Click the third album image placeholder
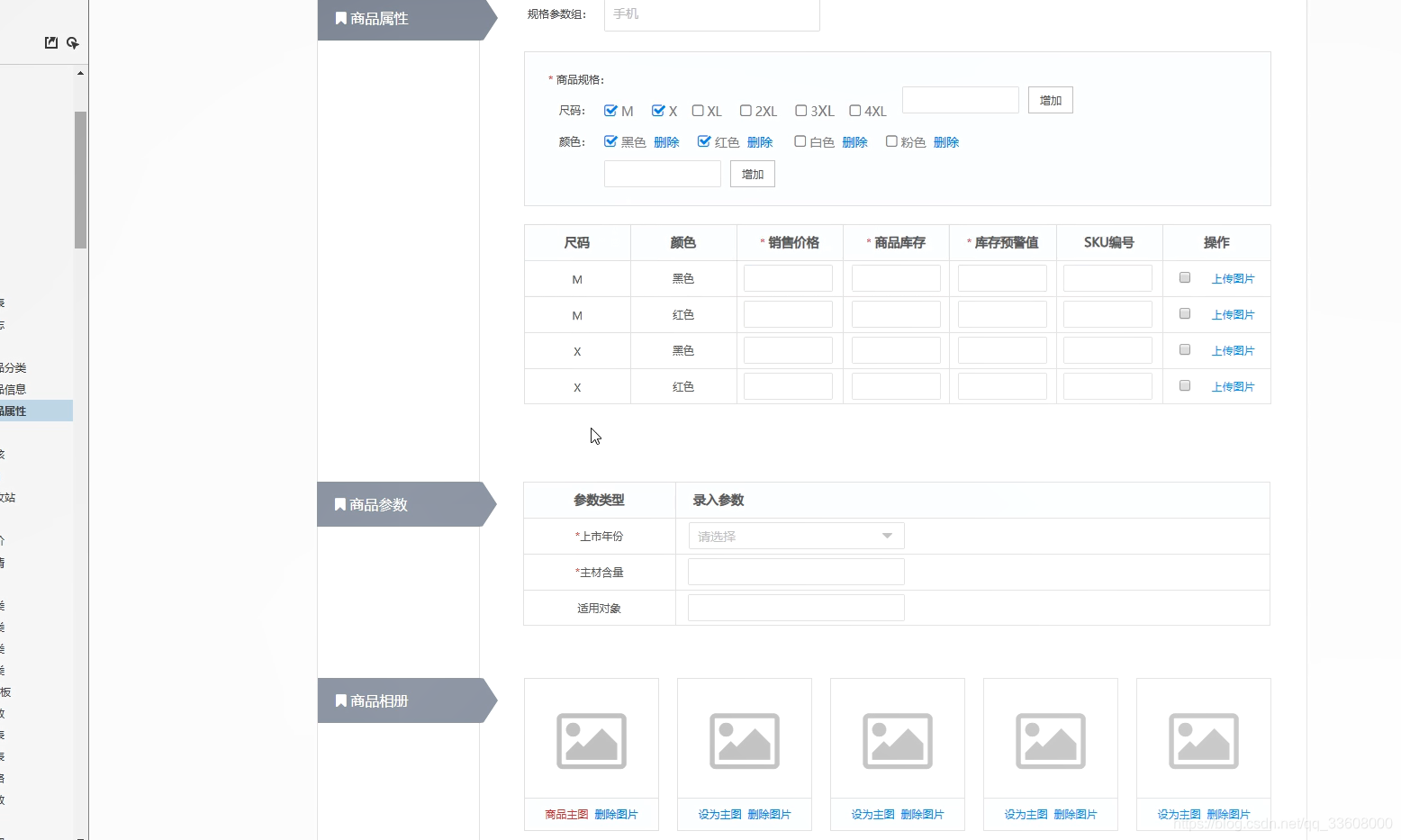This screenshot has width=1401, height=840. coord(898,741)
